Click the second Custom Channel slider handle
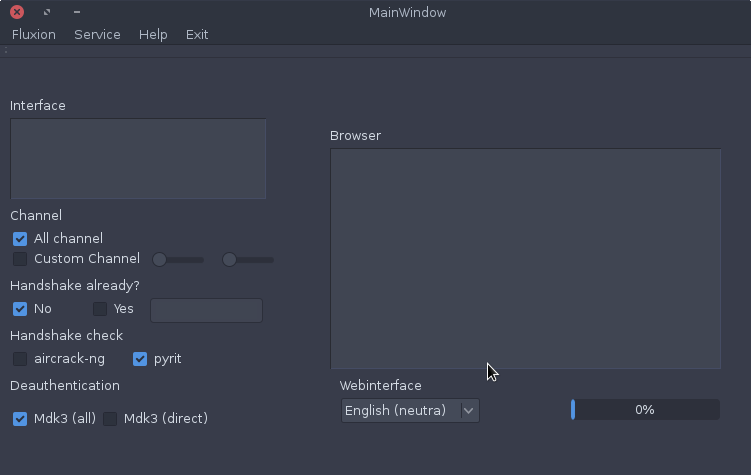 [x=229, y=260]
